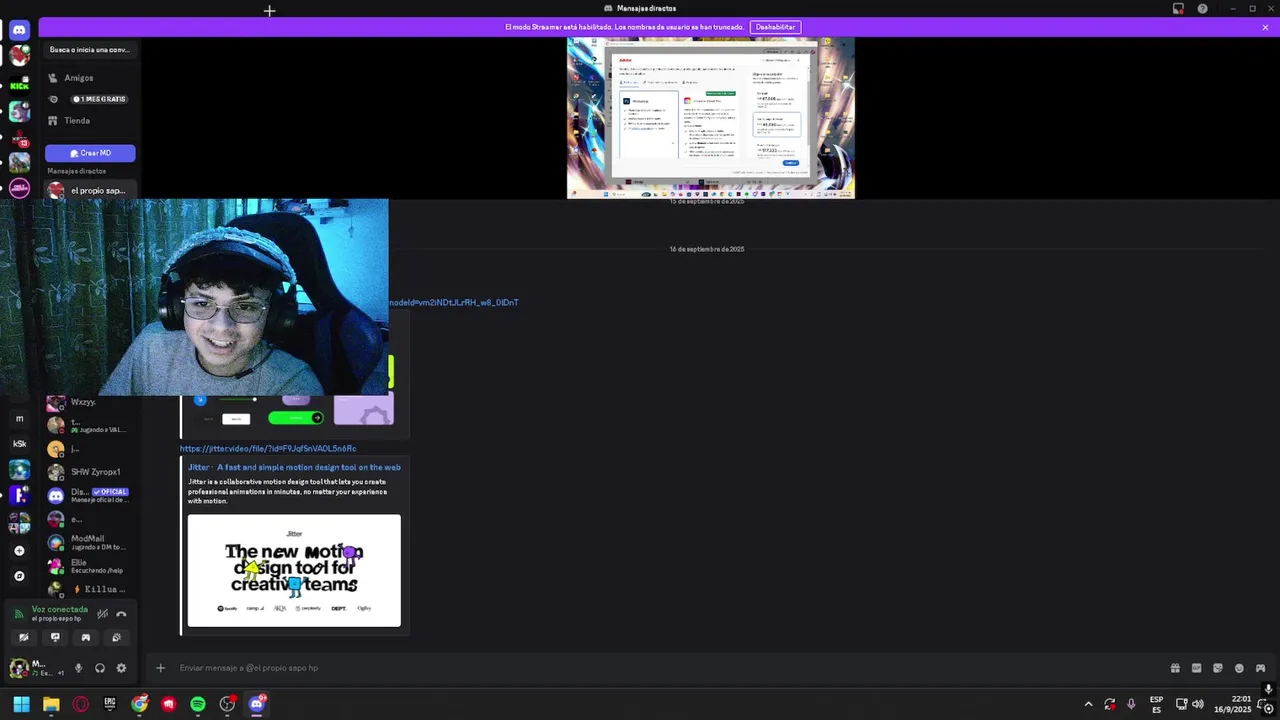Open File Explorer from taskbar
This screenshot has height=720, width=1280.
point(51,704)
